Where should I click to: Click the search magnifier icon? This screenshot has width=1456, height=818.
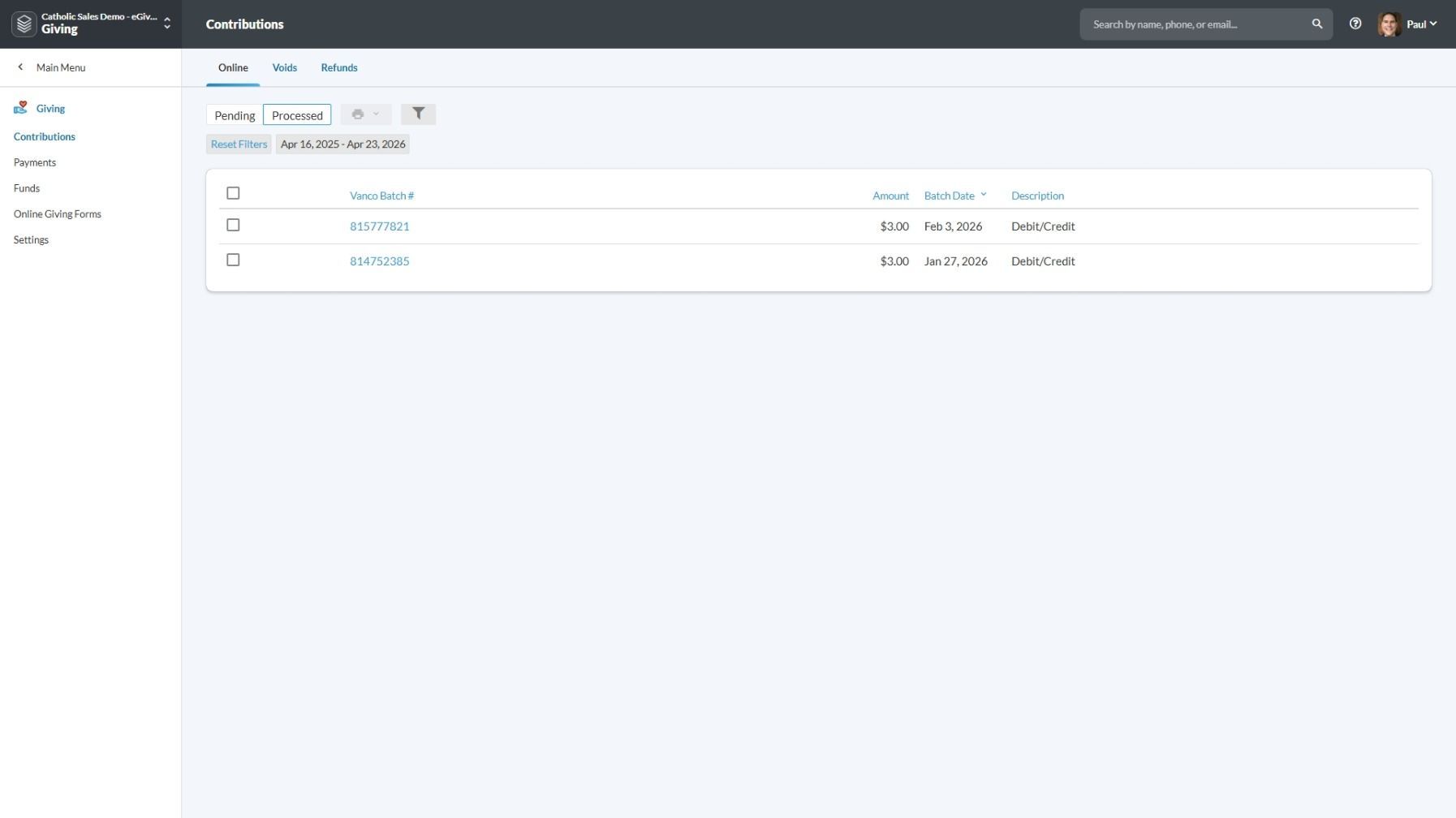(x=1316, y=24)
